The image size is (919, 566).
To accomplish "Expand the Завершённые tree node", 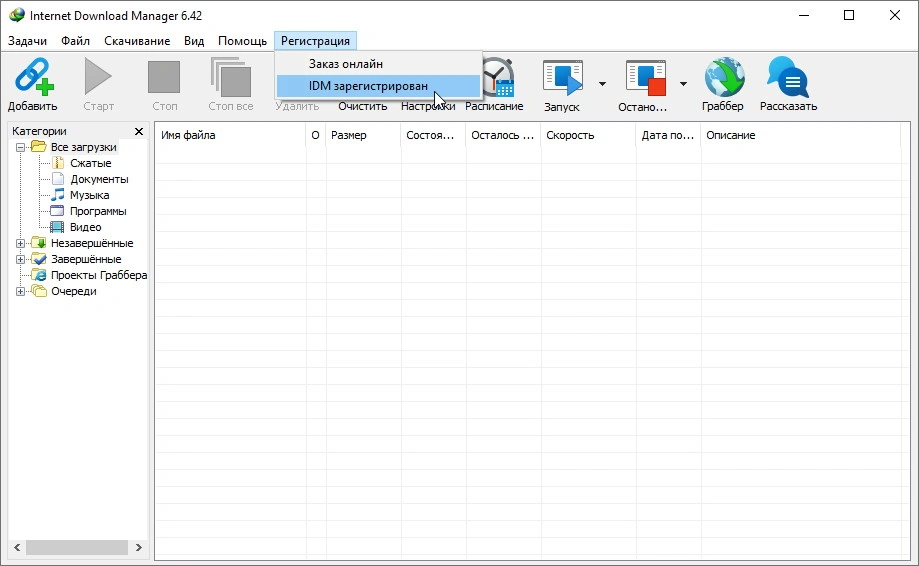I will (x=20, y=259).
